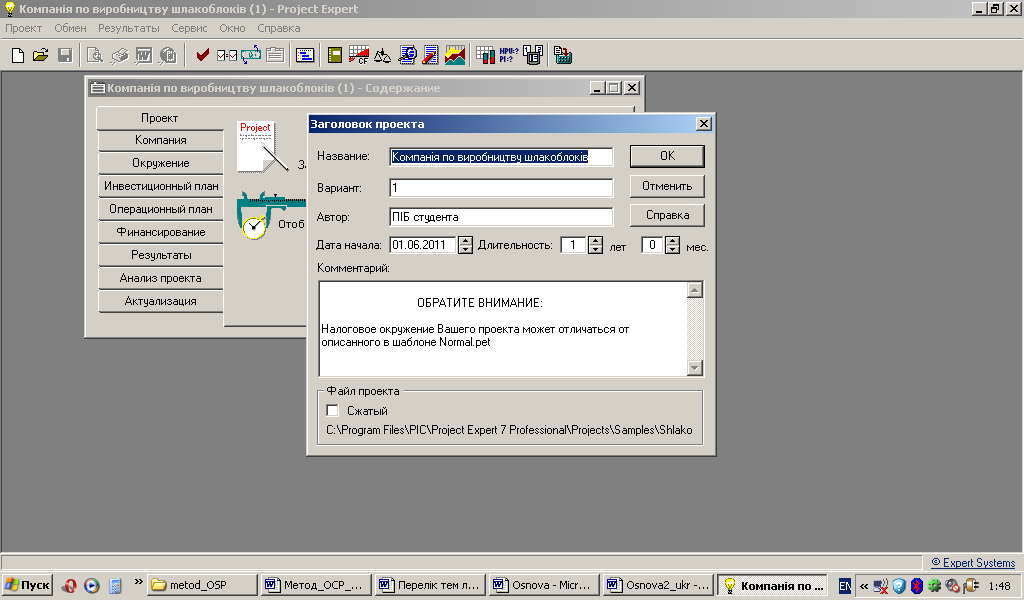Screen dimensions: 1024x600
Task: Click the table with bars toolbar icon
Action: [x=485, y=55]
